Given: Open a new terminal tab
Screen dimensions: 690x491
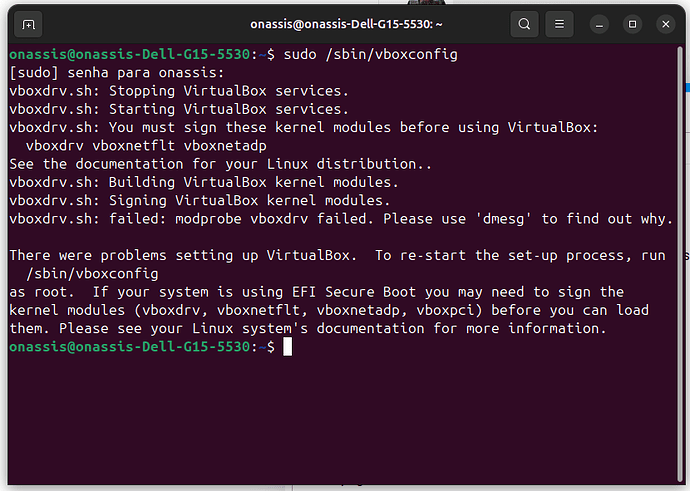Looking at the screenshot, I should [x=28, y=24].
